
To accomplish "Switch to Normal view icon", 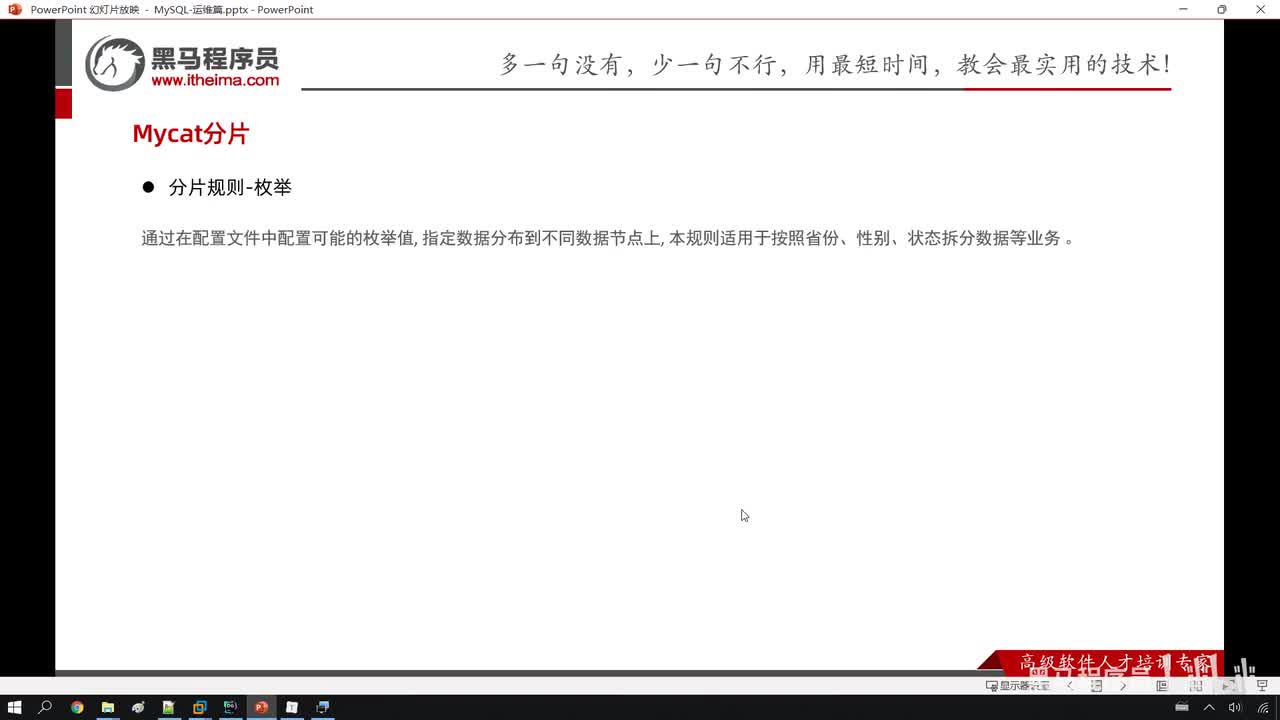I will (x=1162, y=686).
